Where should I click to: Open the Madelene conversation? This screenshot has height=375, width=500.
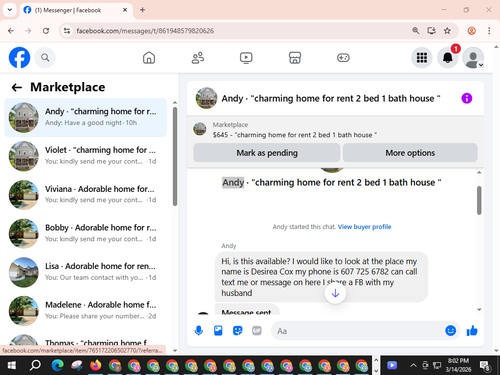click(86, 311)
